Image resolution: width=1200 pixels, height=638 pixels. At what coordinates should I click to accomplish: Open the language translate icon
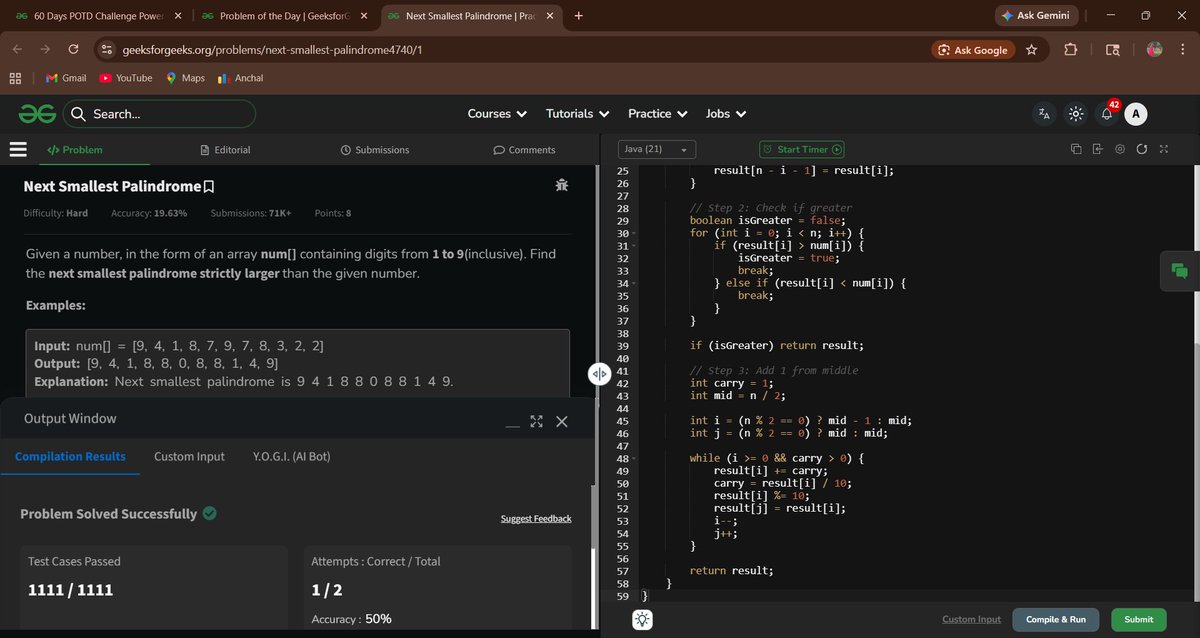pos(1044,114)
